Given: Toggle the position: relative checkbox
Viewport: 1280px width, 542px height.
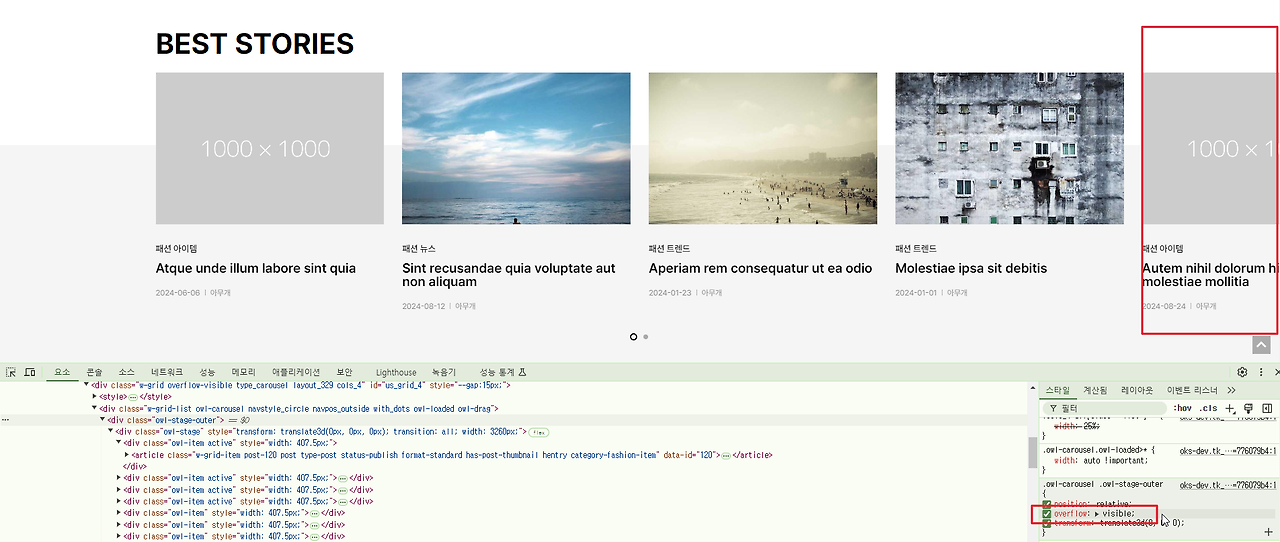Looking at the screenshot, I should (x=1047, y=504).
